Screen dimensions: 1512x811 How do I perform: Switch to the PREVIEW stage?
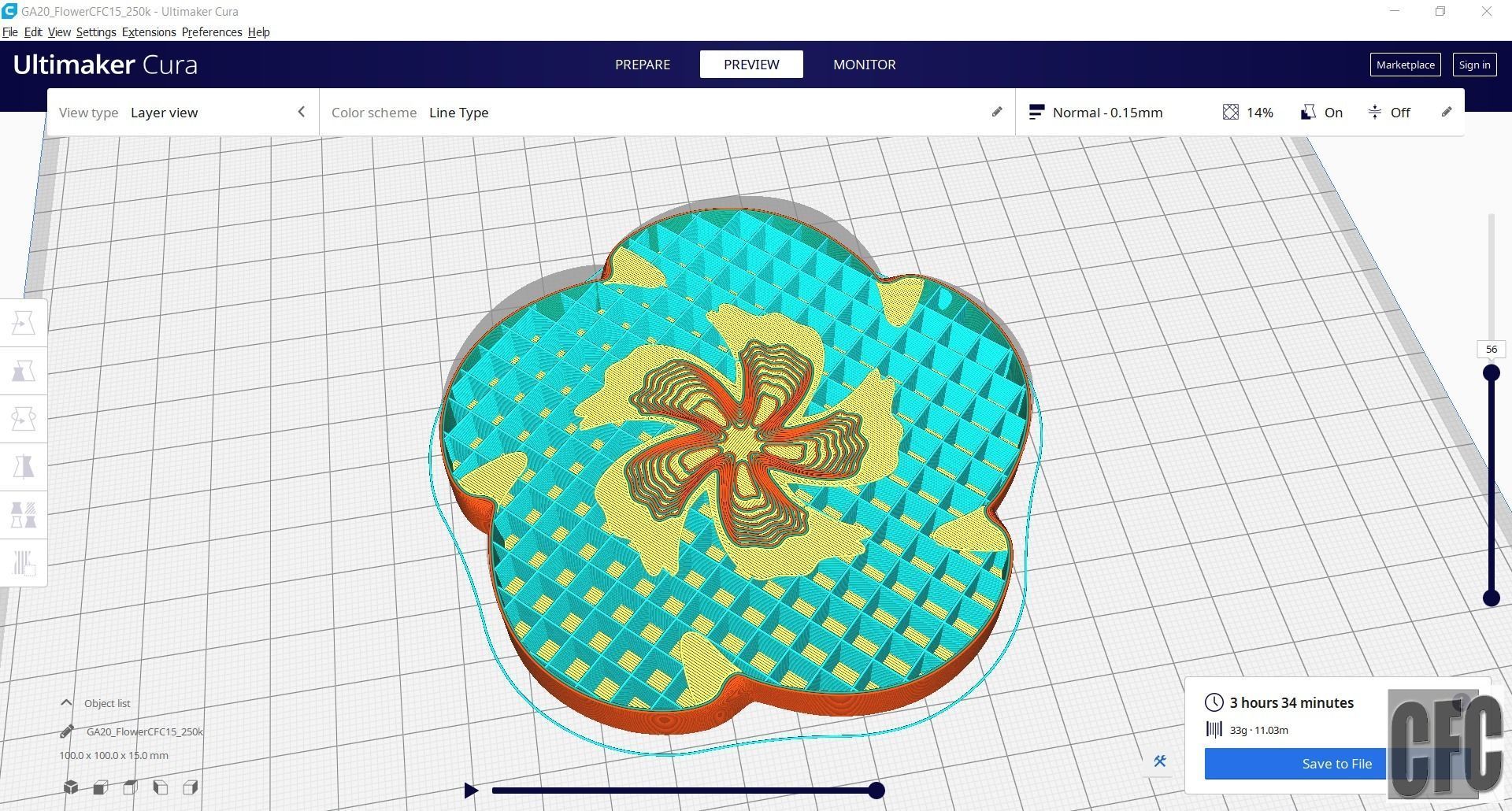(751, 65)
